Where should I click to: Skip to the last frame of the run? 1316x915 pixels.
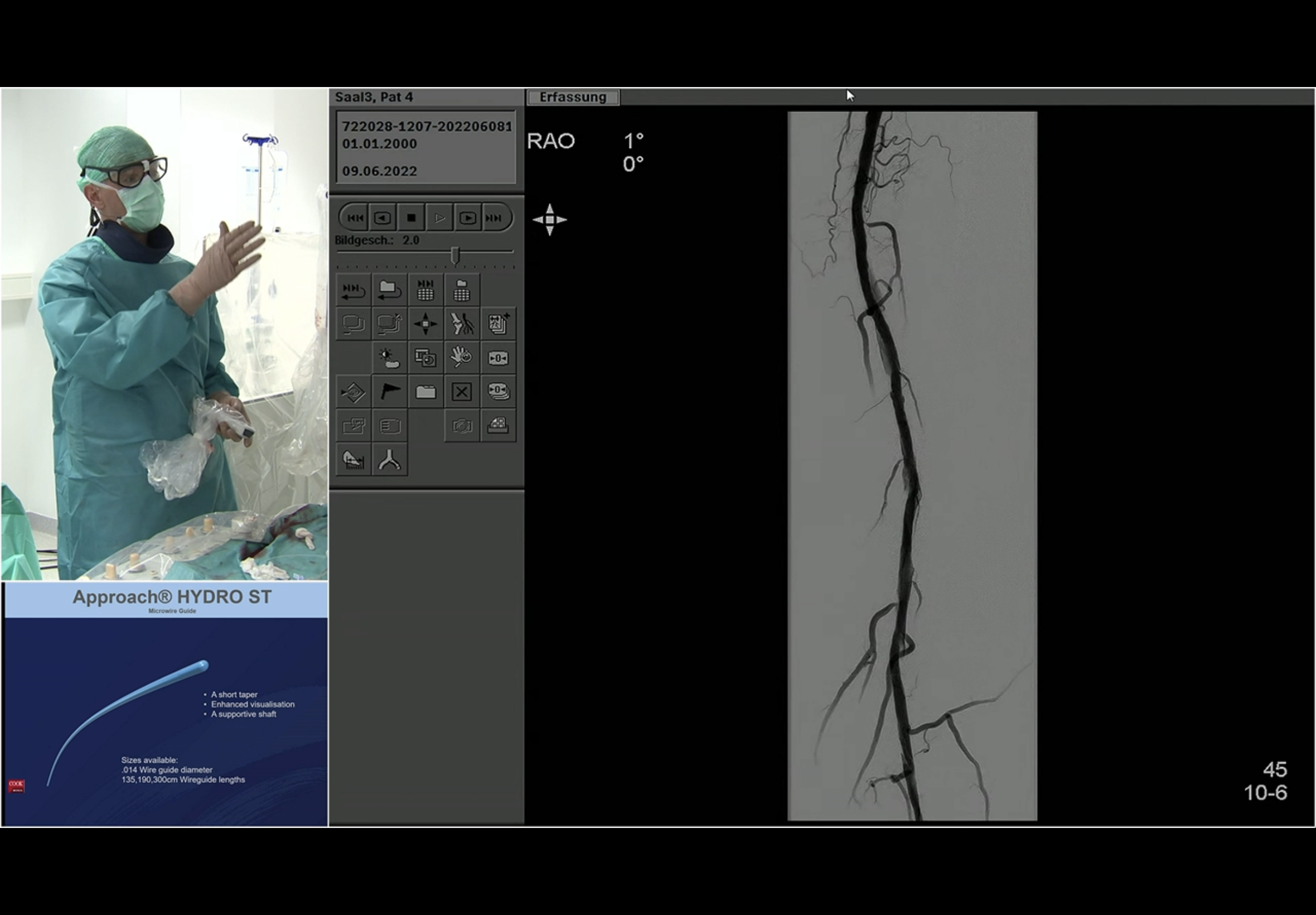pos(495,218)
